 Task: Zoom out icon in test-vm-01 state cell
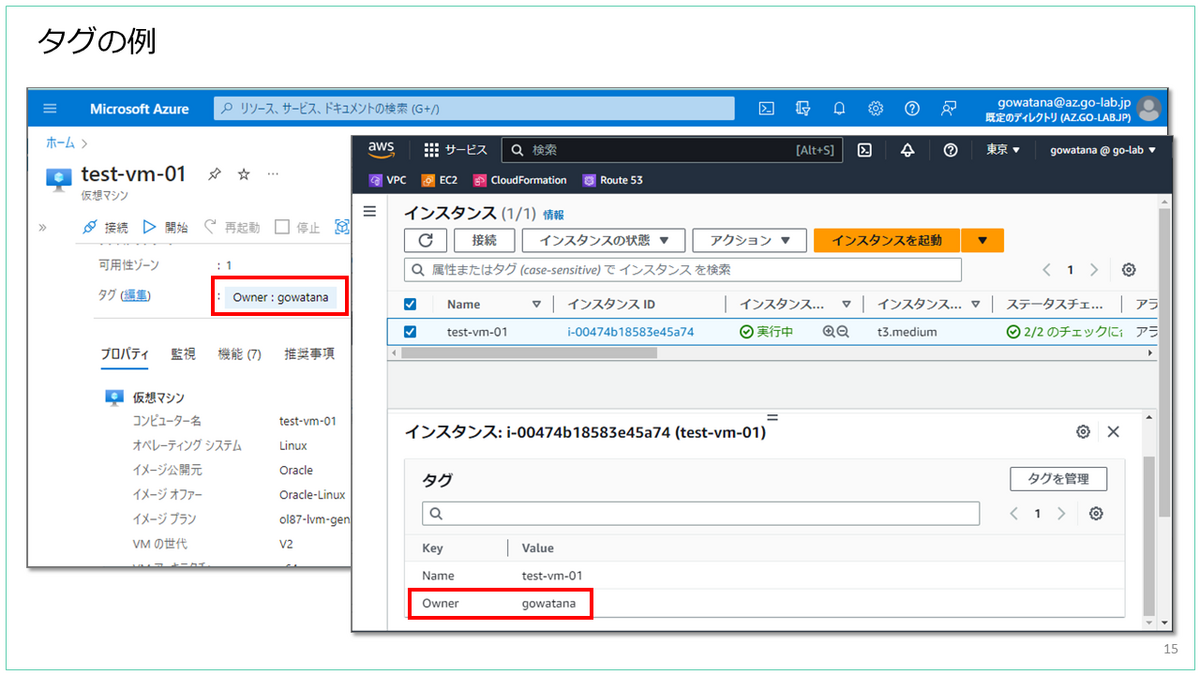click(x=842, y=331)
